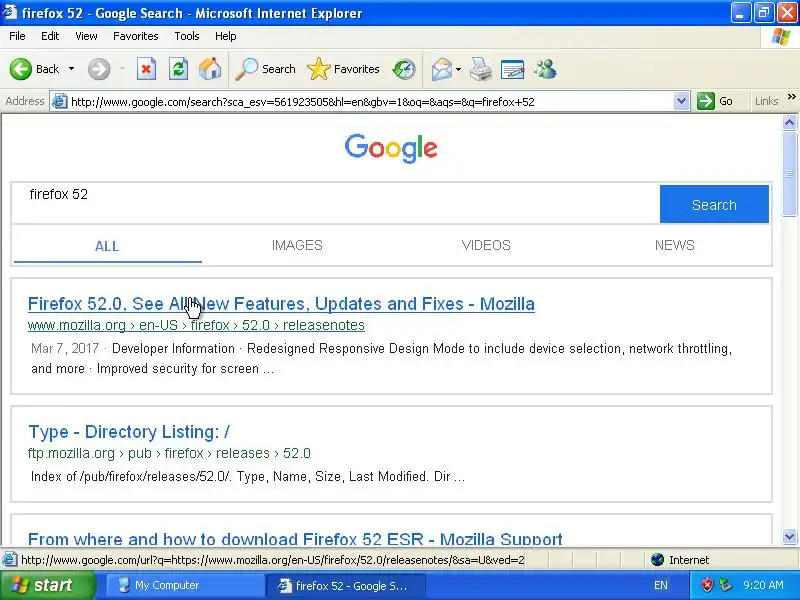Click the page icon in address bar
The width and height of the screenshot is (800, 600).
pyautogui.click(x=60, y=101)
